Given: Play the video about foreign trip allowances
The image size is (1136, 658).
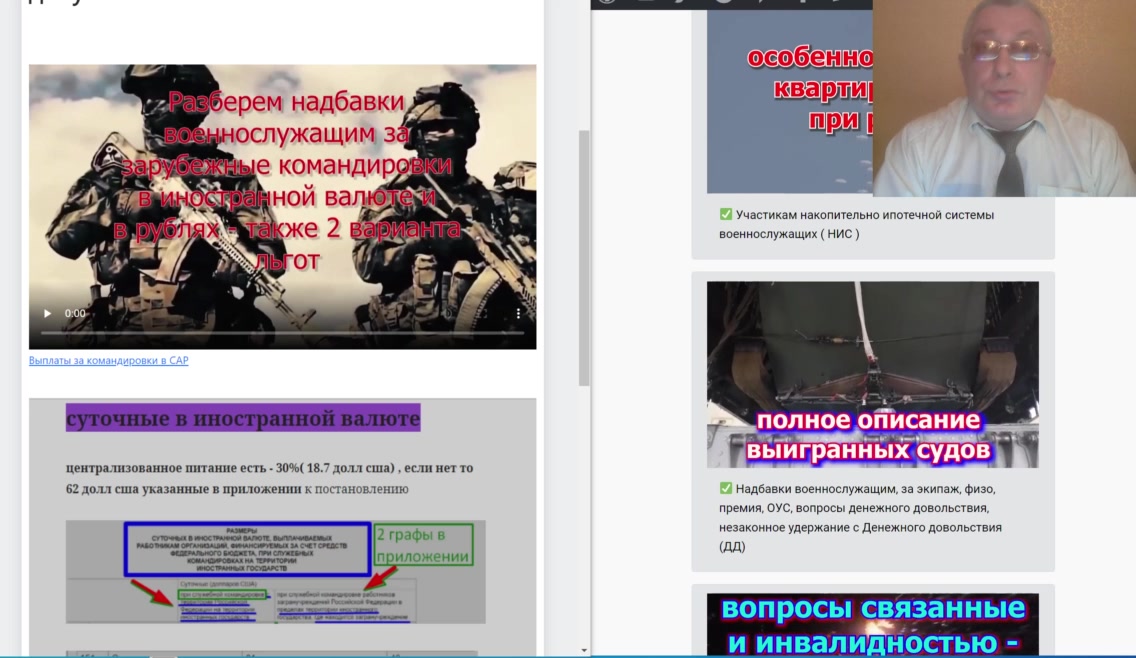Looking at the screenshot, I should [47, 313].
